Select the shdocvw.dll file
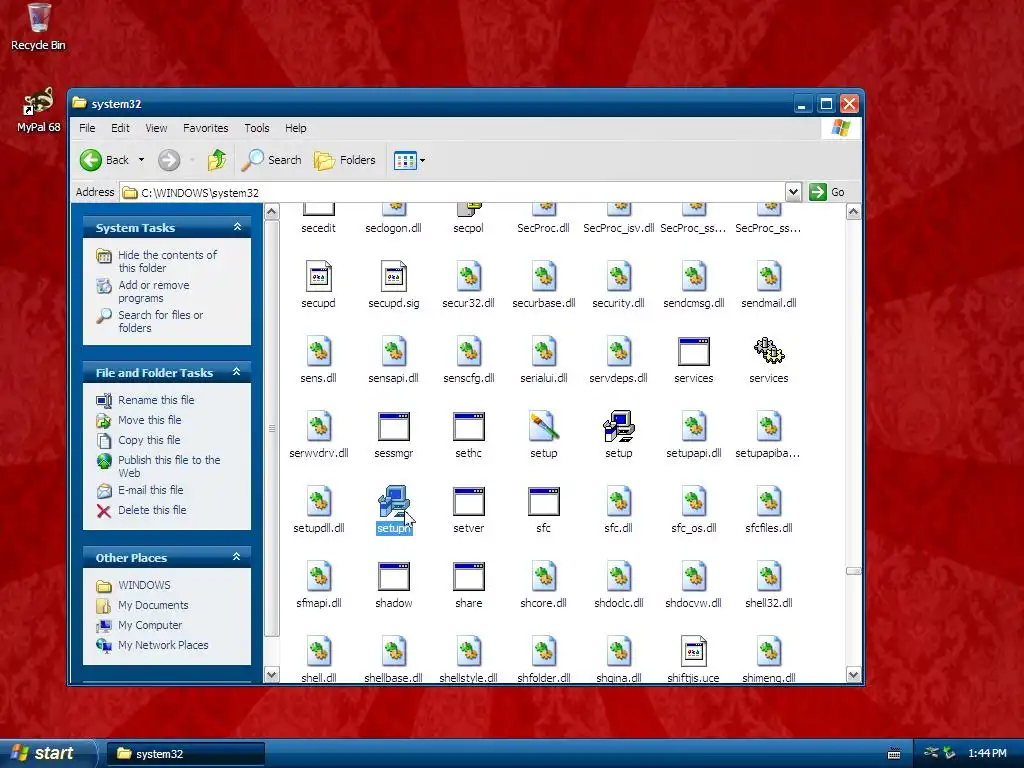Image resolution: width=1024 pixels, height=768 pixels. (694, 586)
